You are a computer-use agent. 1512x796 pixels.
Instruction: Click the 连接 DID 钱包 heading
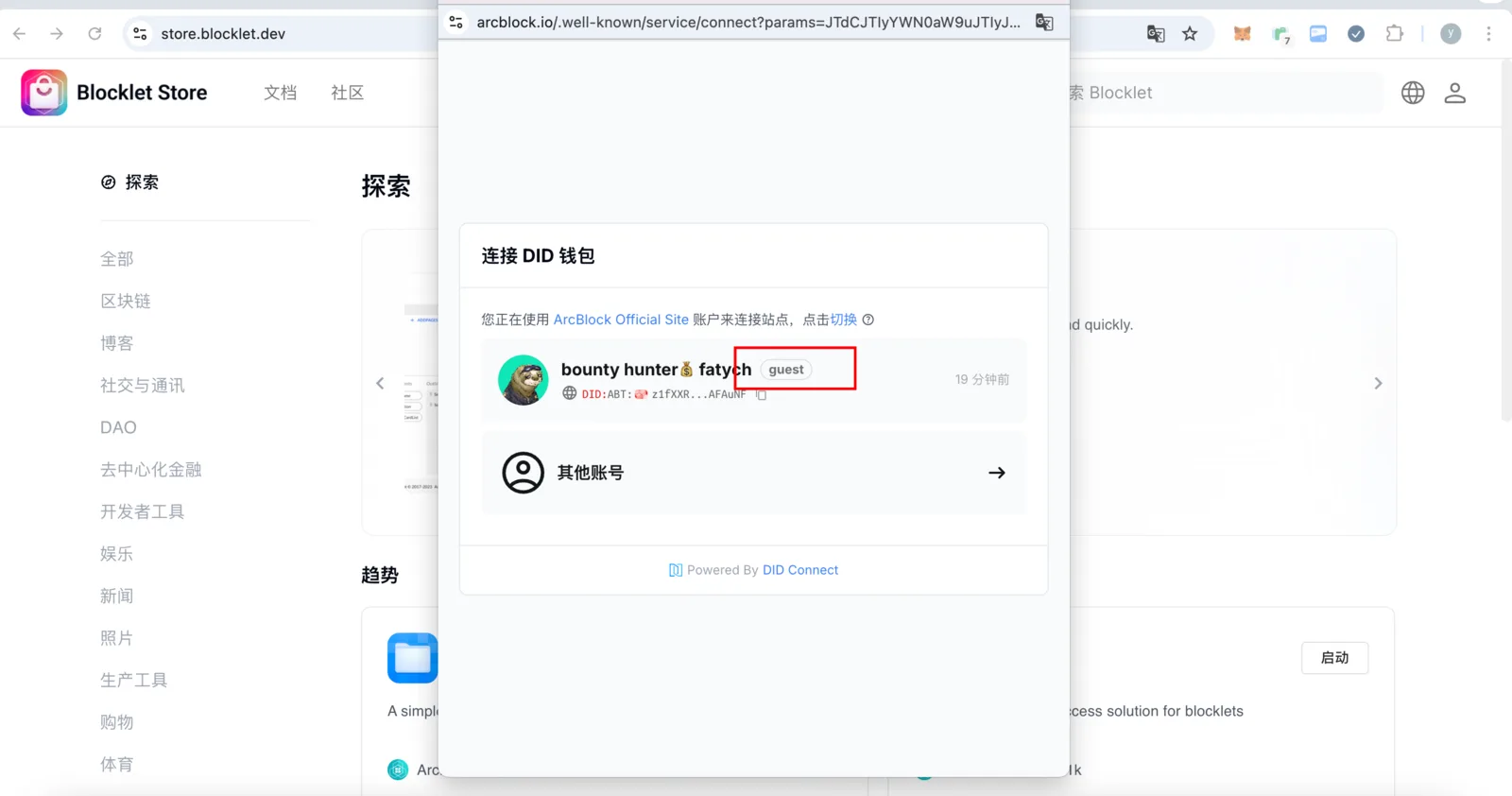pyautogui.click(x=538, y=256)
